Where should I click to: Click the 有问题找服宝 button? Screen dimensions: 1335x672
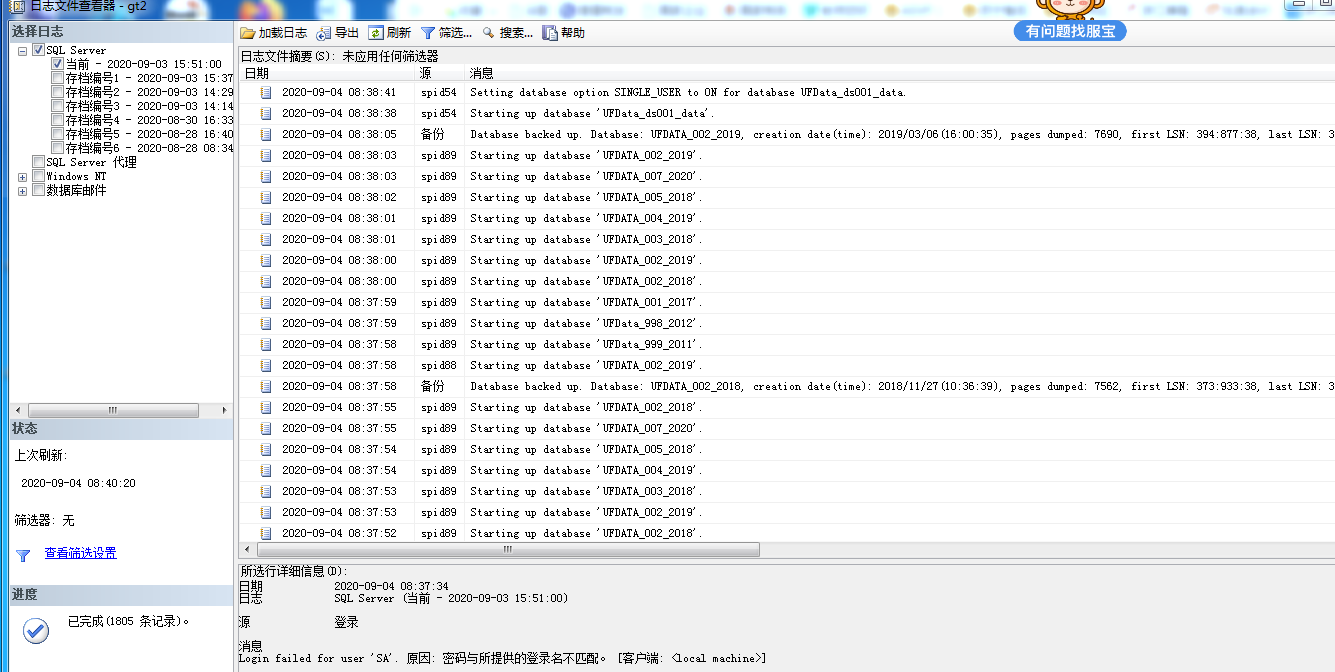1071,32
